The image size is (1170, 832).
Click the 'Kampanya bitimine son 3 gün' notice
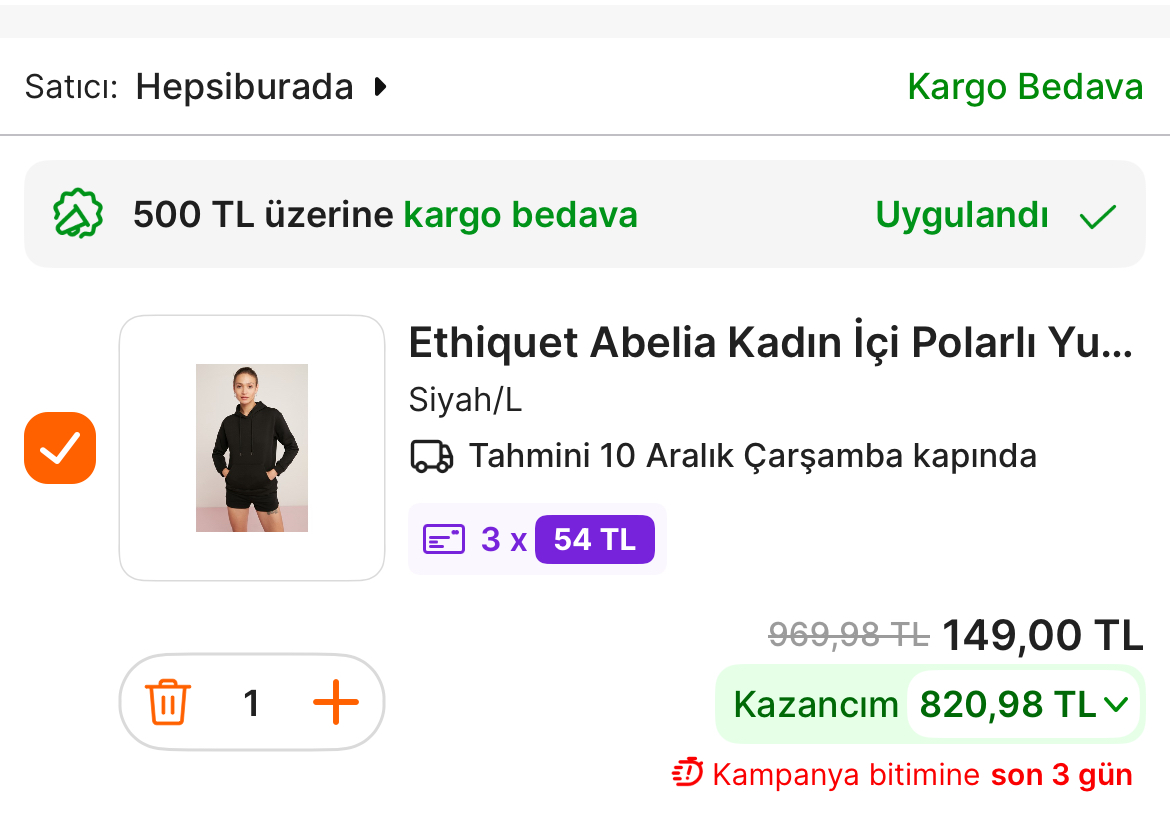tap(921, 774)
